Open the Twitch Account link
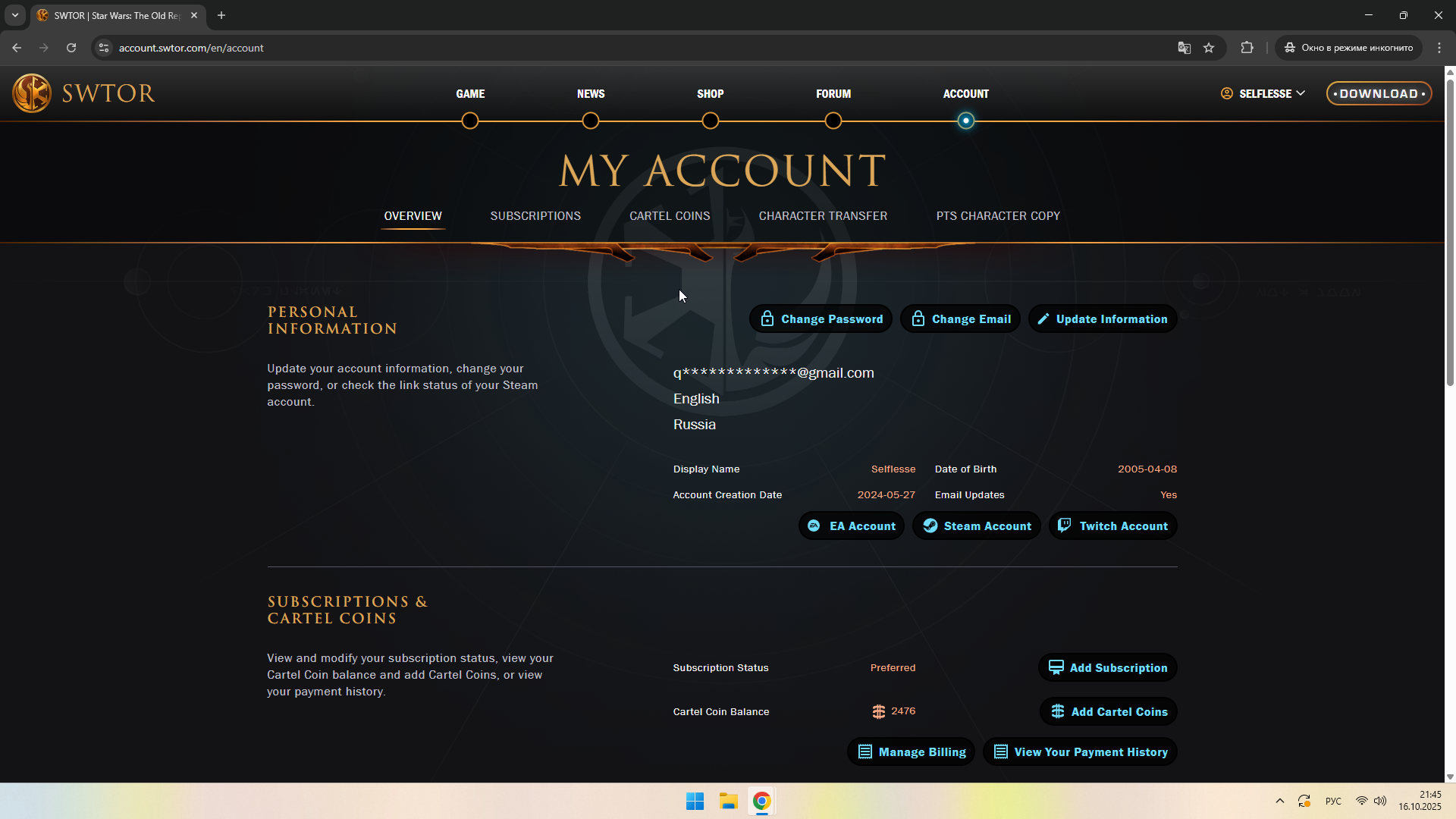This screenshot has width=1456, height=819. click(1112, 526)
